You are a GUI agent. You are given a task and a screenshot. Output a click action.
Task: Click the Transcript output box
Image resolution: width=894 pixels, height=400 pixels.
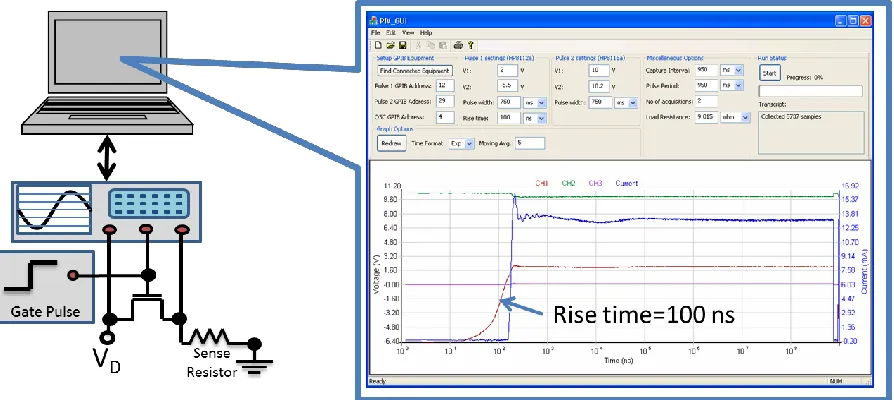tap(810, 132)
